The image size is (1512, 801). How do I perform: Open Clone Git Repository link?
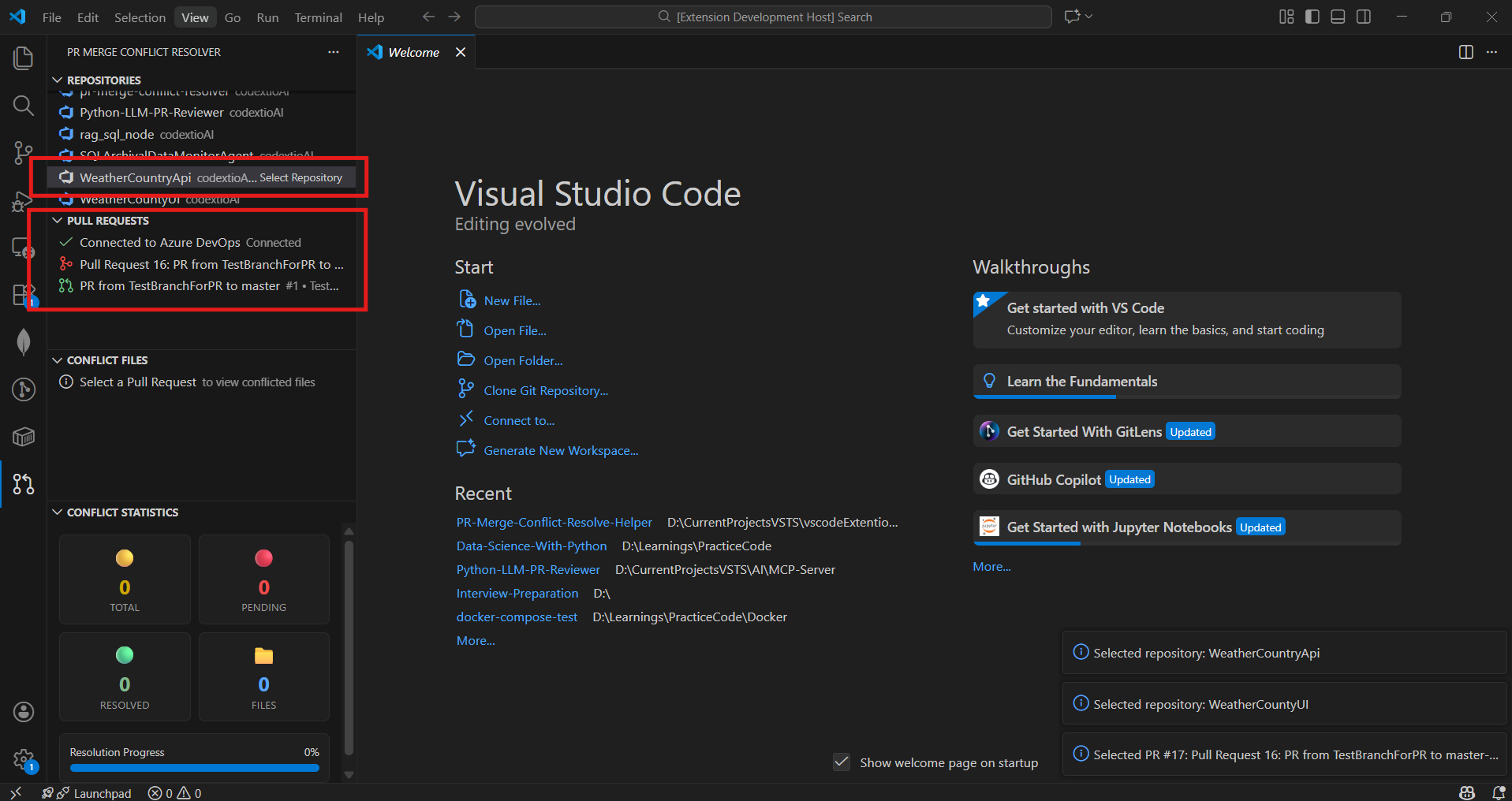click(x=545, y=389)
